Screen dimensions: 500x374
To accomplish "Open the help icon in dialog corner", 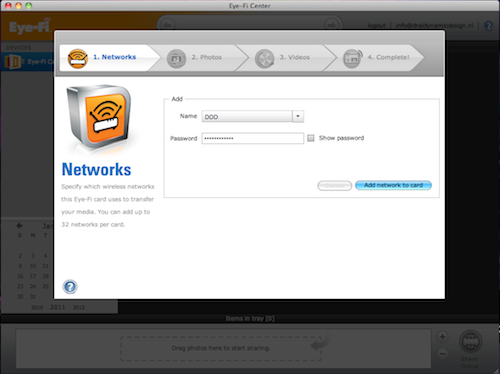I will pyautogui.click(x=70, y=287).
